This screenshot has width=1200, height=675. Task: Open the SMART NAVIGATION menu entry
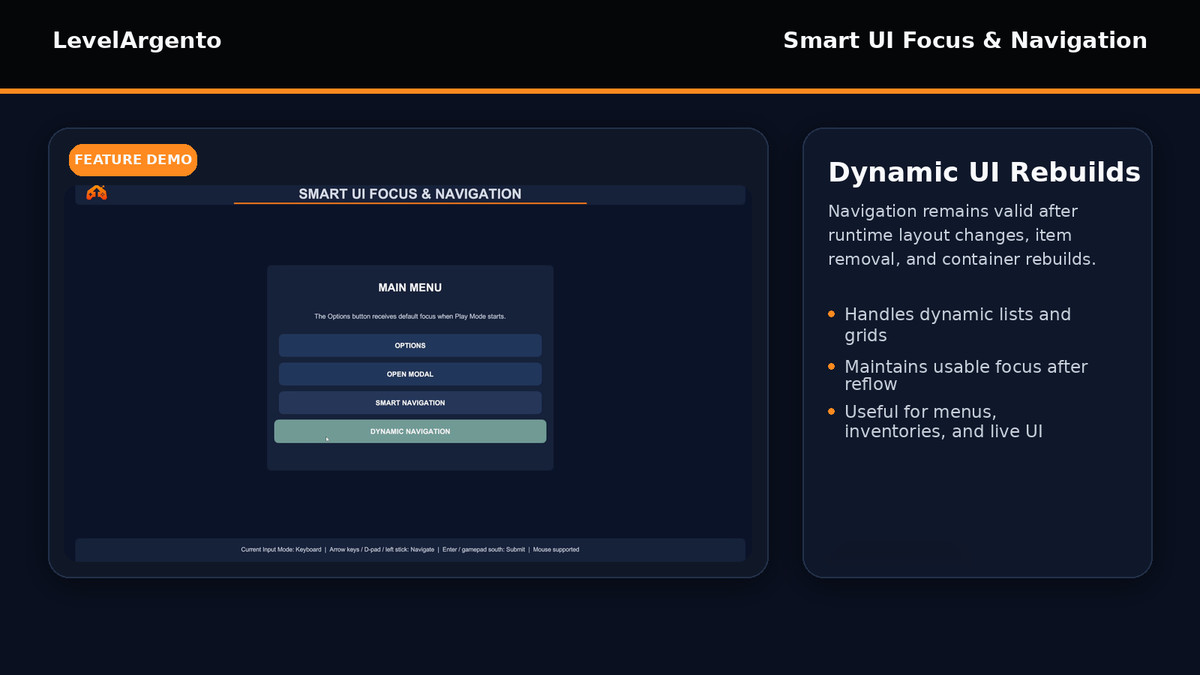(410, 403)
